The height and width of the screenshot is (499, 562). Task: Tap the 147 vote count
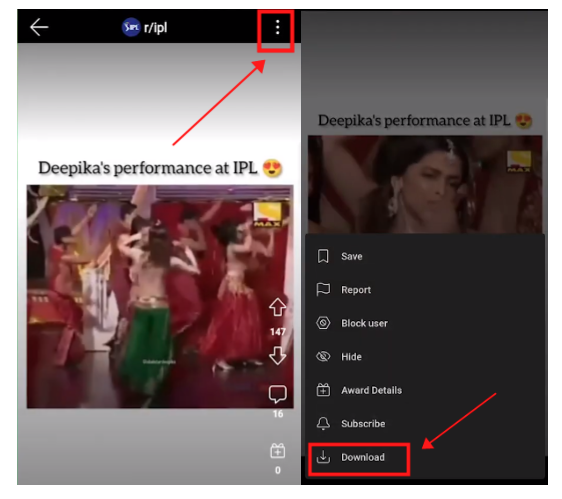(278, 332)
